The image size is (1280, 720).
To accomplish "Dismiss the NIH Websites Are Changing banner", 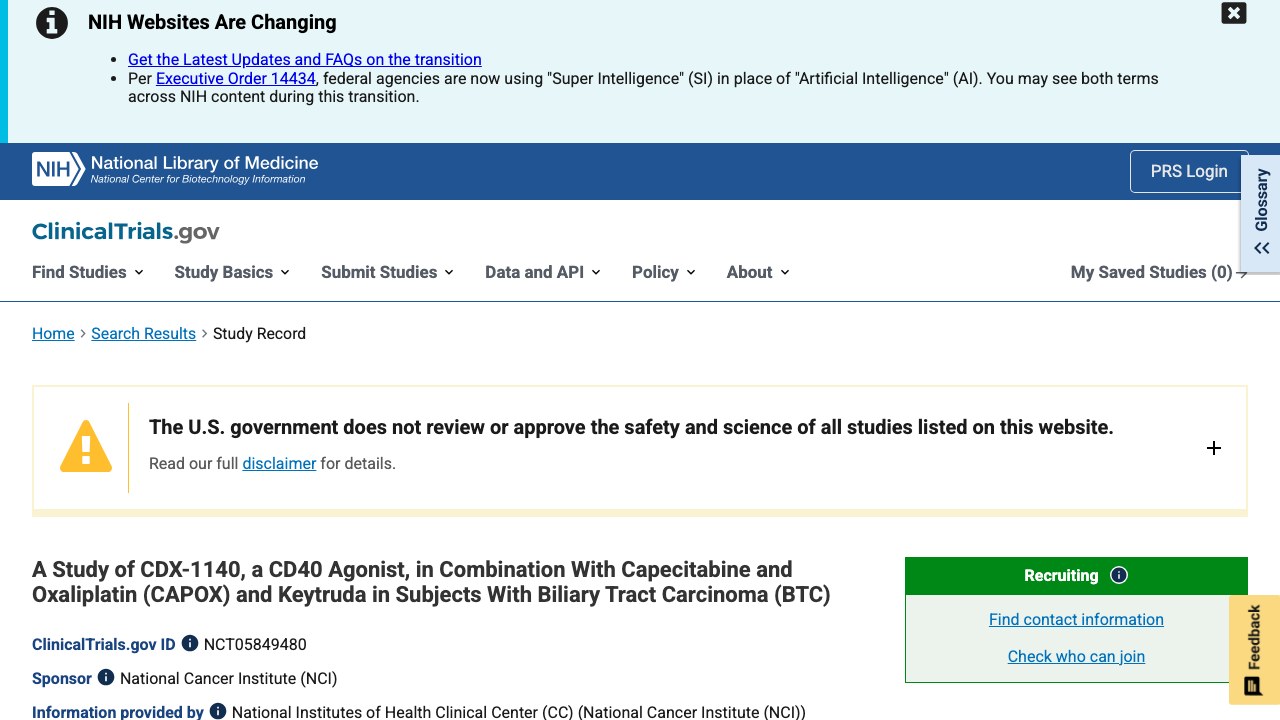I will point(1234,13).
